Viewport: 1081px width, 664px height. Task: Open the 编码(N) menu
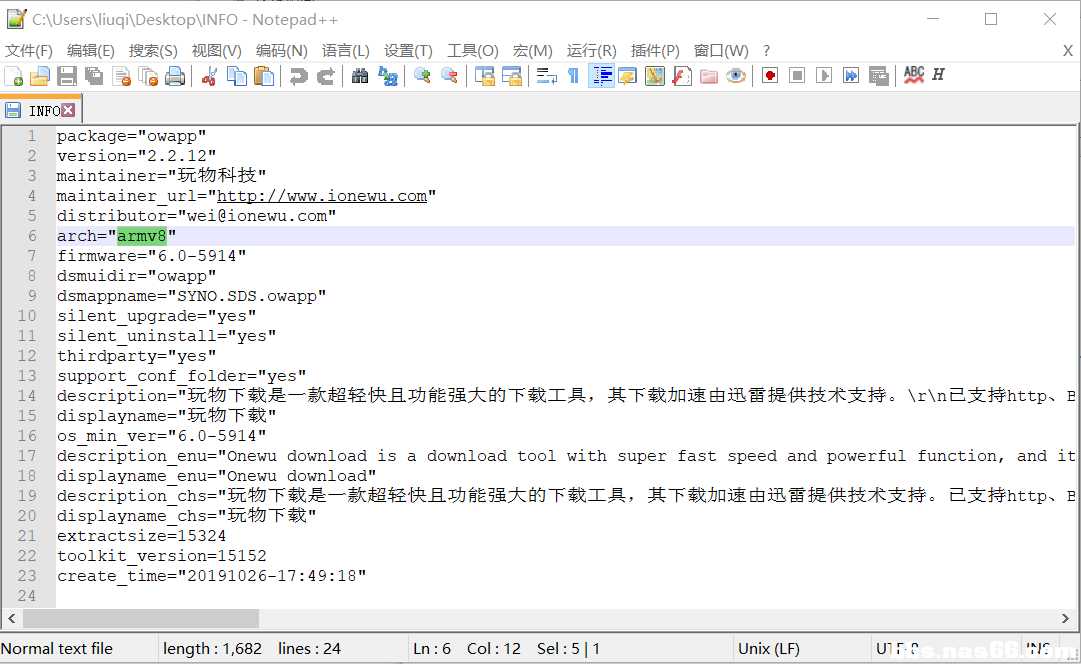(281, 51)
